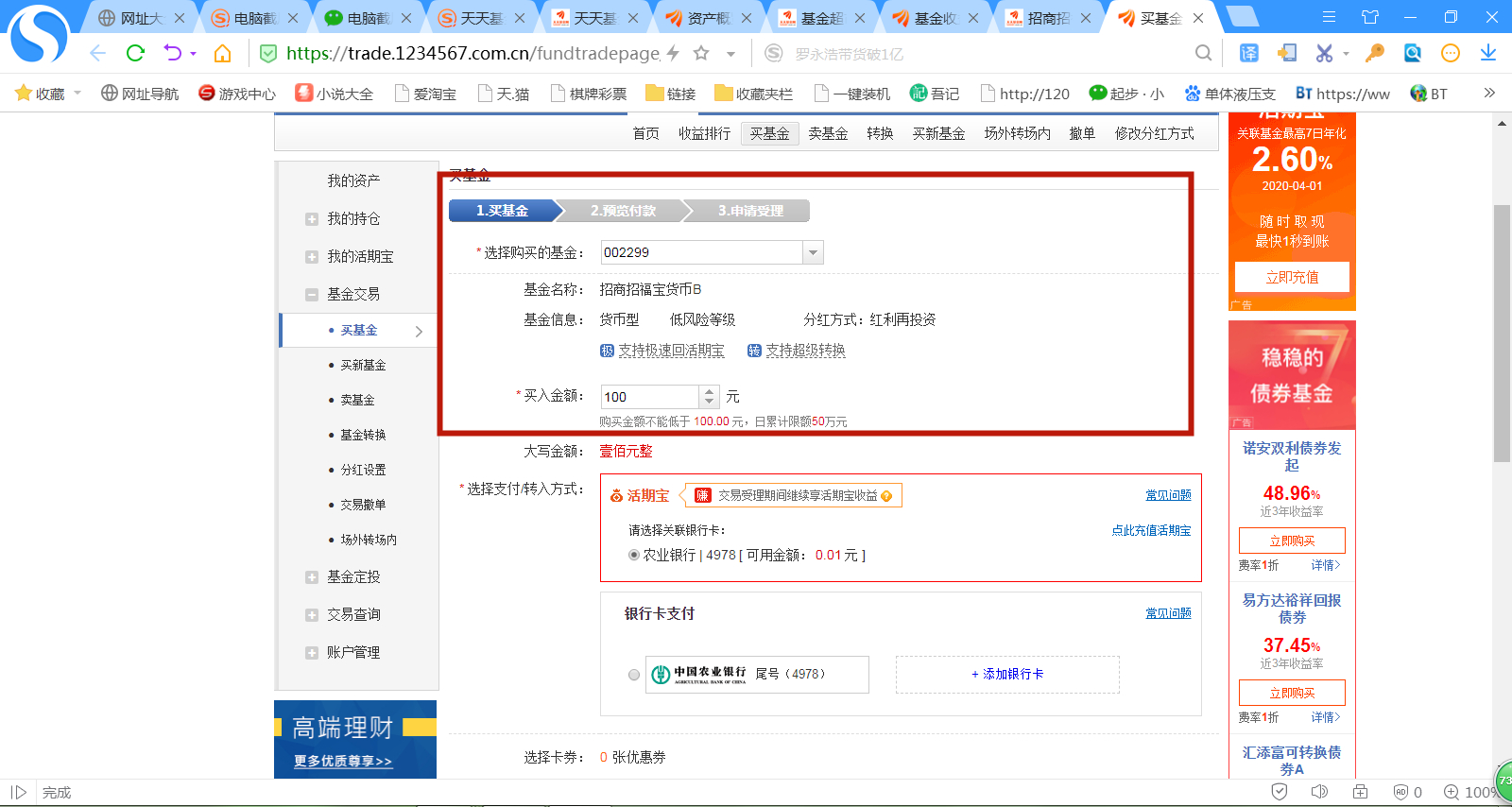The height and width of the screenshot is (807, 1512).
Task: Click the vertical page scrollbar thumb
Action: click(1502, 333)
